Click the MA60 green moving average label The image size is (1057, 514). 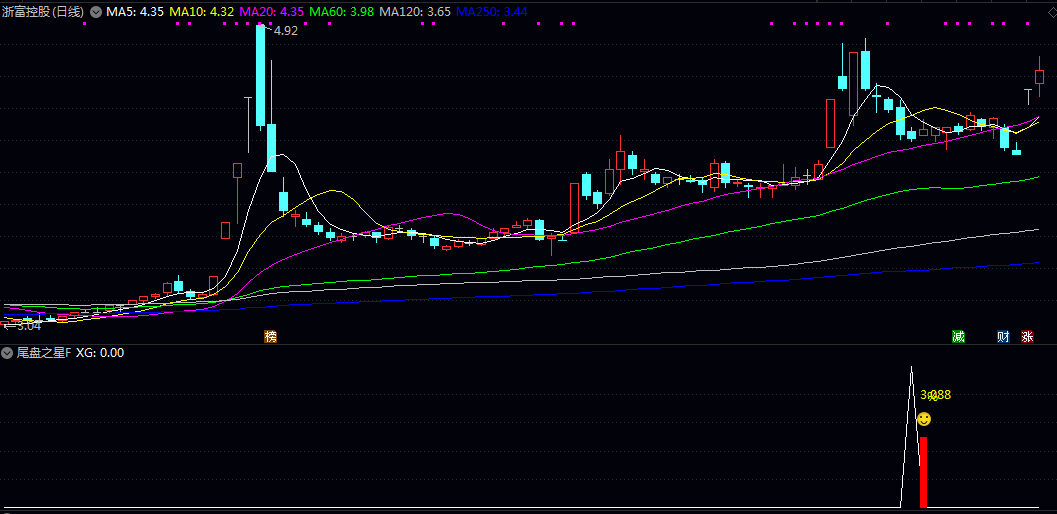click(x=342, y=12)
